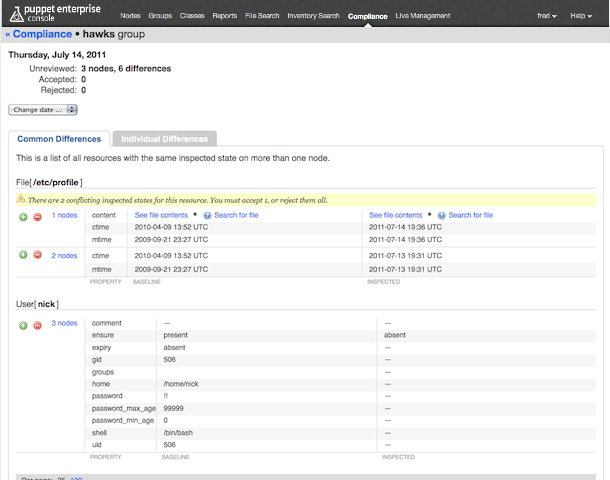Screen dimensions: 610x480
Task: Go to Inventory Search in navigation
Action: (x=313, y=16)
